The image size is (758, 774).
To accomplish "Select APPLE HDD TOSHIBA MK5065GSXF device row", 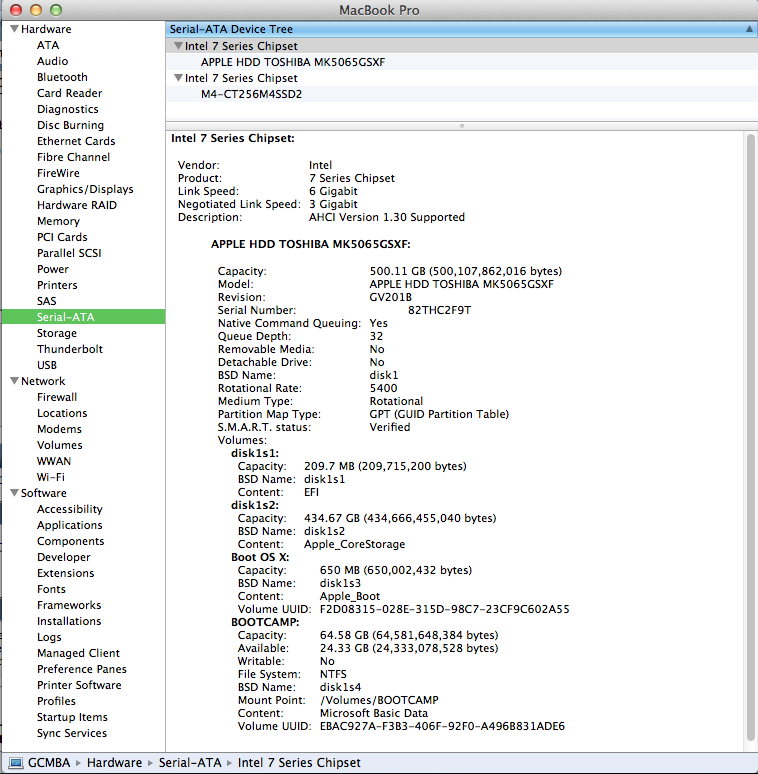I will [461, 62].
